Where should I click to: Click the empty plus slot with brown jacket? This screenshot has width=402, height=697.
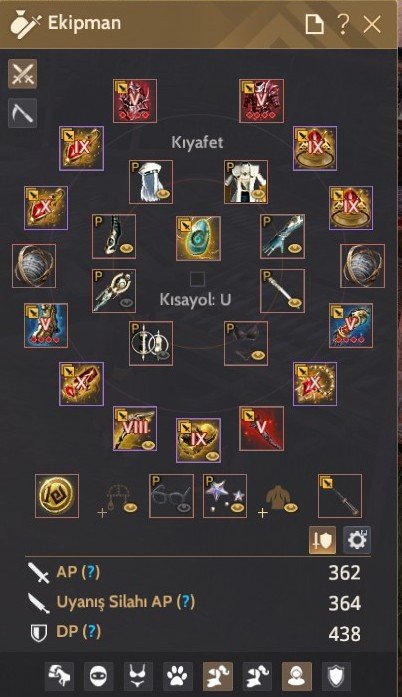pos(279,499)
